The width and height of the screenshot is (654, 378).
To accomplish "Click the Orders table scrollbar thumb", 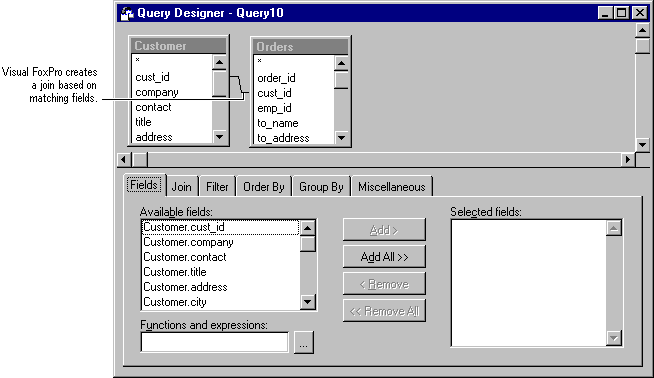I will (341, 80).
